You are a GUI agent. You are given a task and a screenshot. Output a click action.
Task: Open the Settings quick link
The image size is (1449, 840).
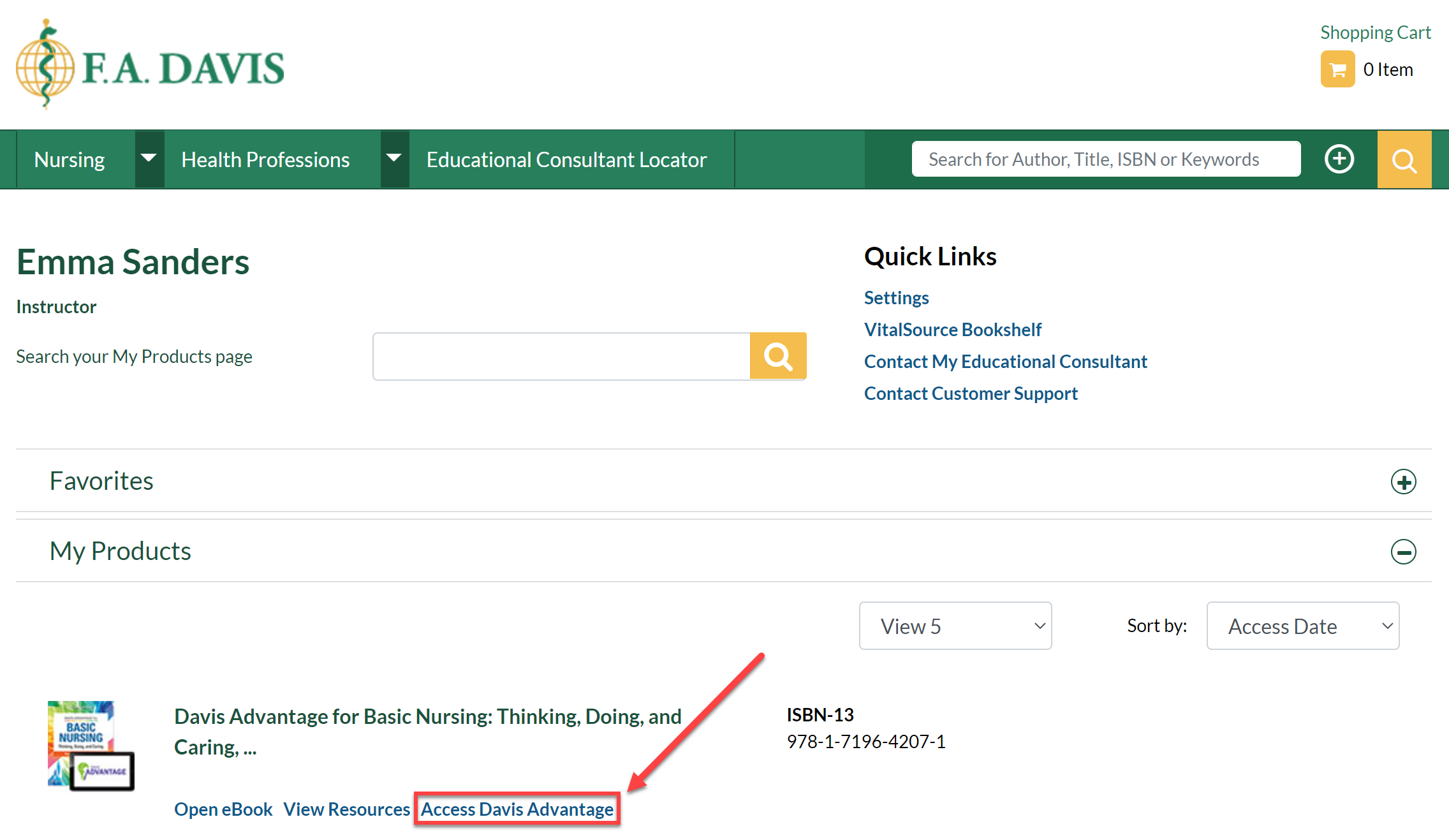click(x=896, y=298)
